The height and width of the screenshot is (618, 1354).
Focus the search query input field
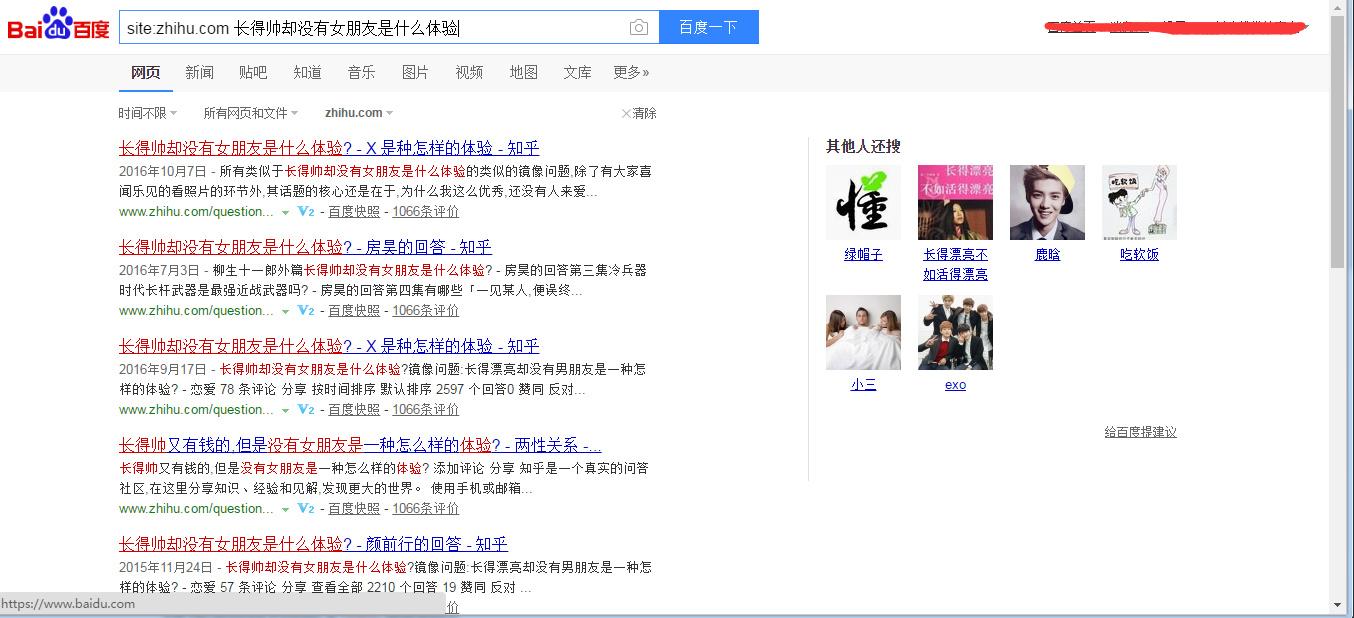[375, 28]
